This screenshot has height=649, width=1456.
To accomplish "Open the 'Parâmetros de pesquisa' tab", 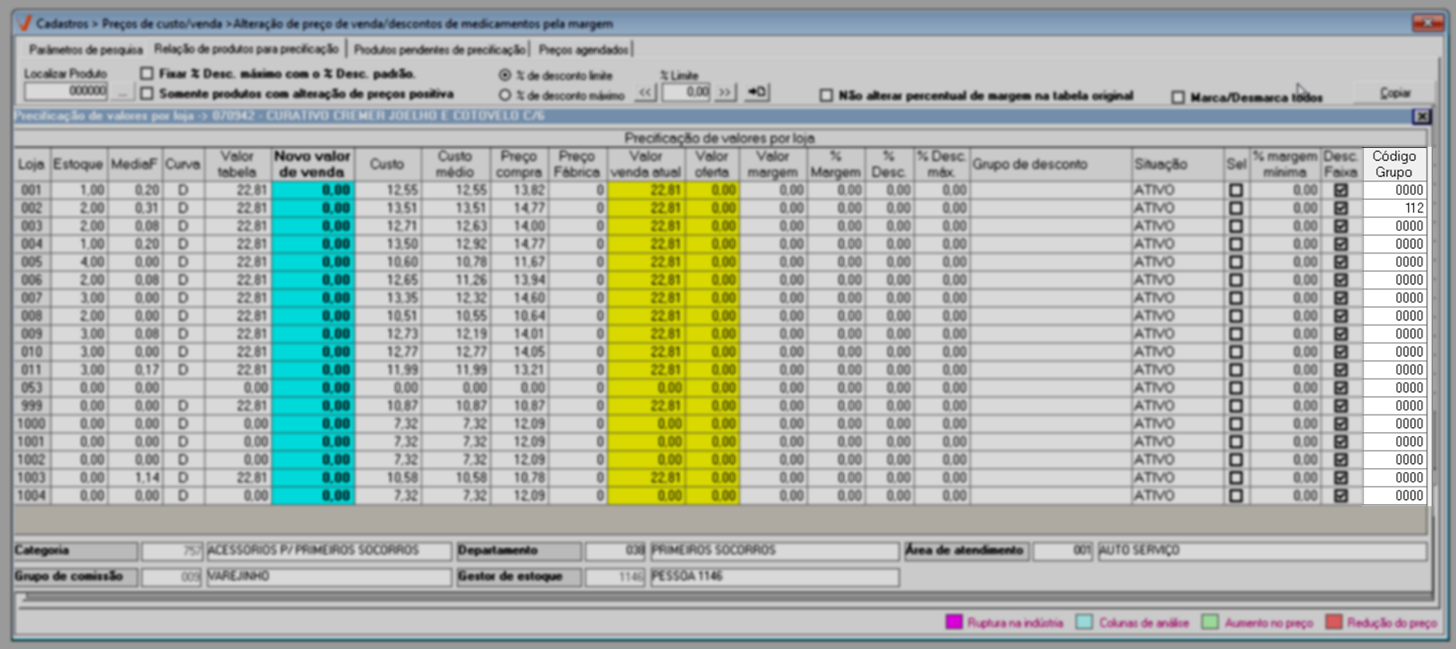I will pyautogui.click(x=86, y=49).
